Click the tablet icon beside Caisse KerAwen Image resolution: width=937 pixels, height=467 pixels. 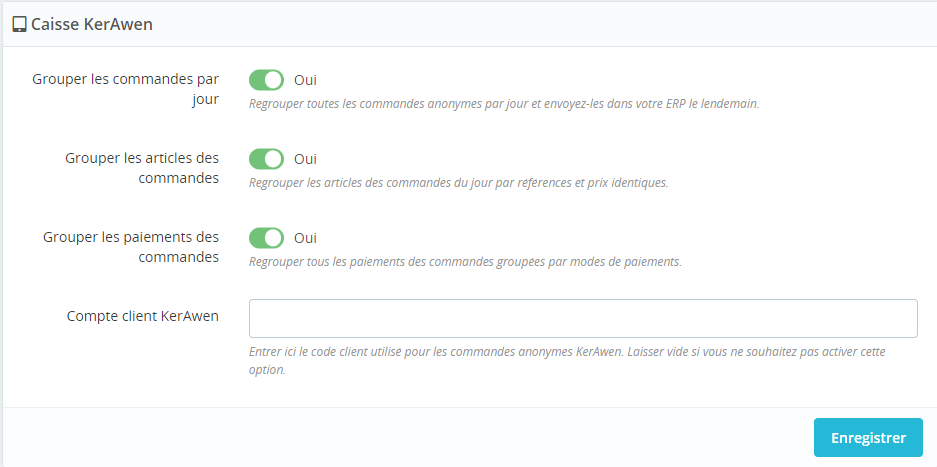(20, 25)
